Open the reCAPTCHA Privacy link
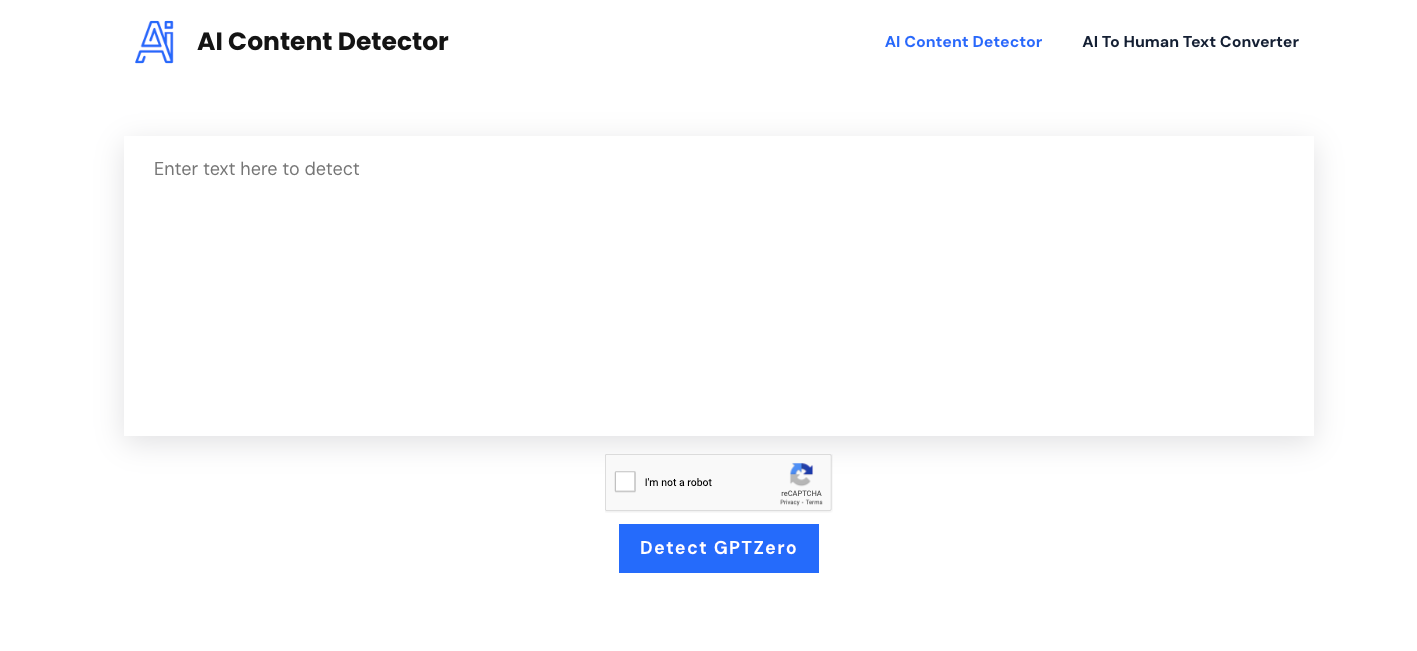 click(790, 502)
